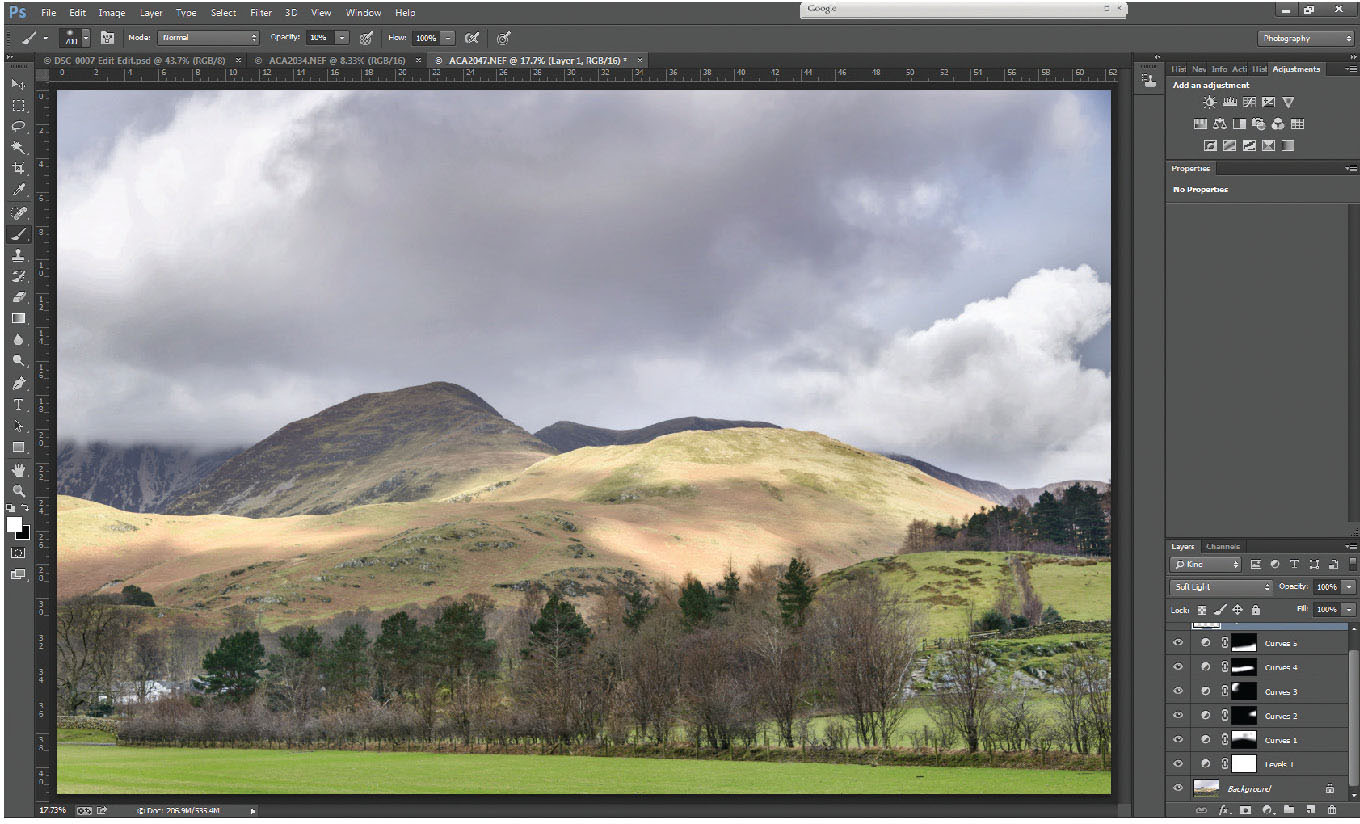Select the Pen tool
1360x824 pixels.
18,383
